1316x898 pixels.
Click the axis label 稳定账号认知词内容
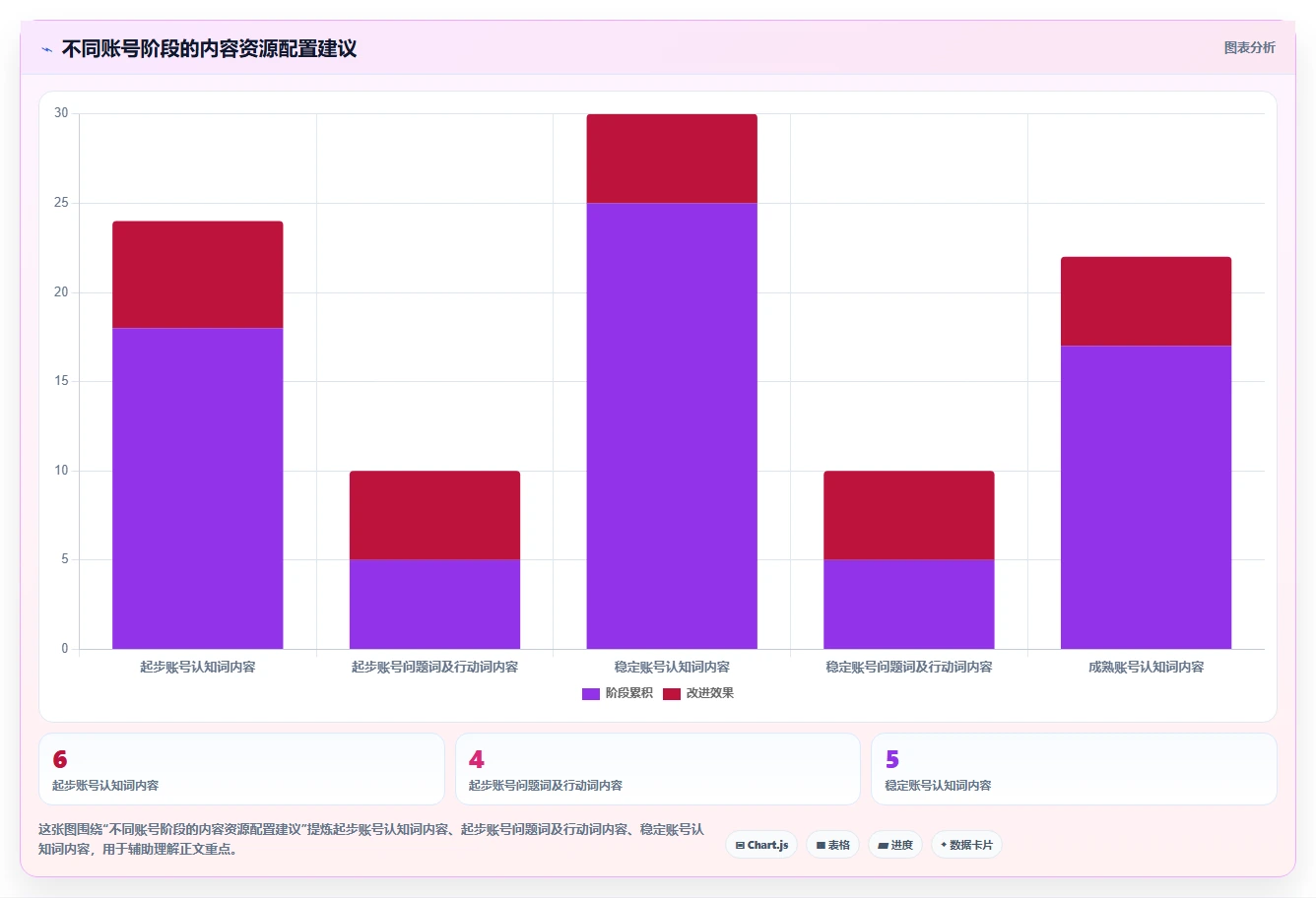click(x=672, y=667)
